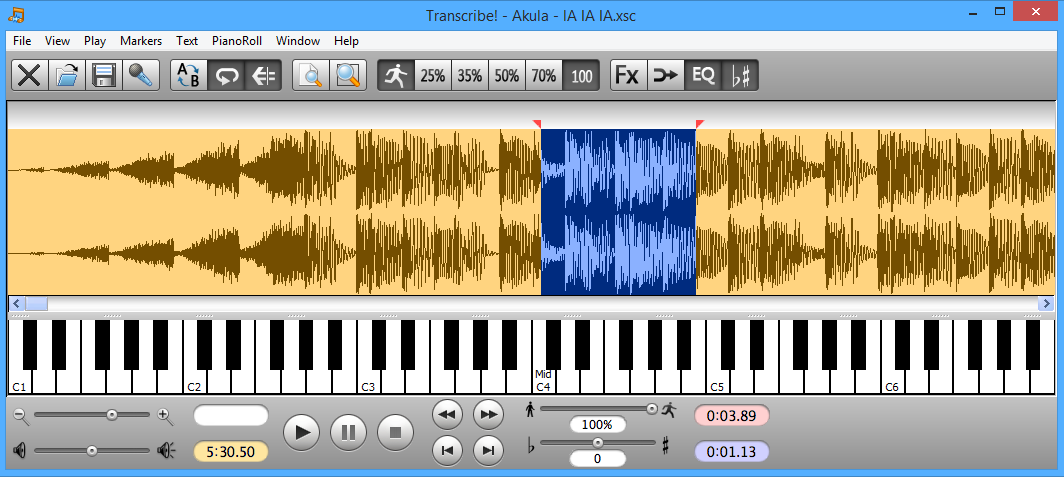This screenshot has width=1064, height=477.
Task: Click the Save floppy disk icon
Action: coord(105,76)
